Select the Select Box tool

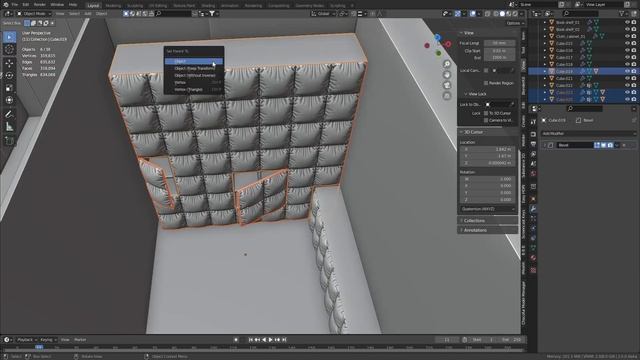pos(9,37)
